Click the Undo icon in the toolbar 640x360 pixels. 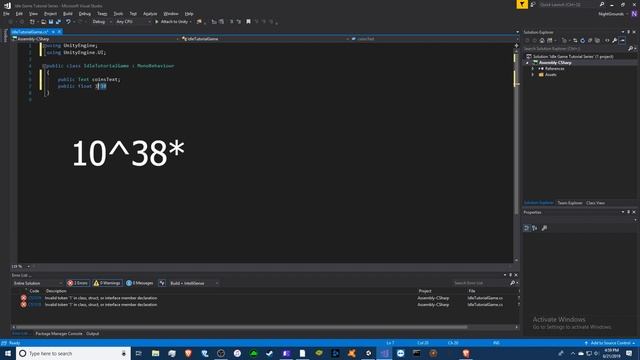pyautogui.click(x=68, y=22)
